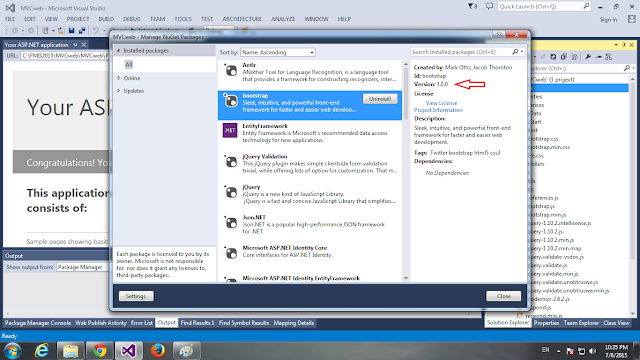This screenshot has width=640, height=360.
Task: Open the Project Information link
Action: click(x=438, y=110)
